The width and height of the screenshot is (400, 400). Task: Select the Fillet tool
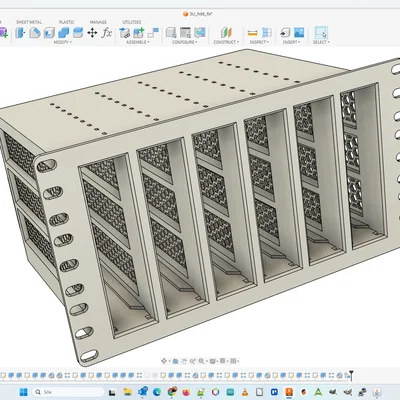click(35, 33)
